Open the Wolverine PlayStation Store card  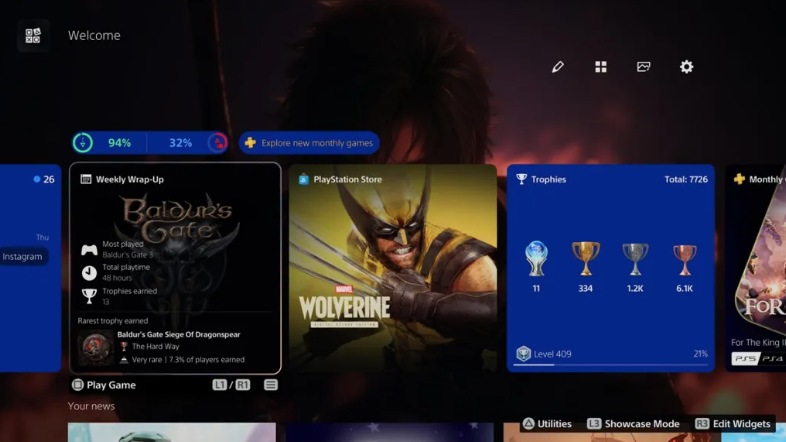click(393, 268)
